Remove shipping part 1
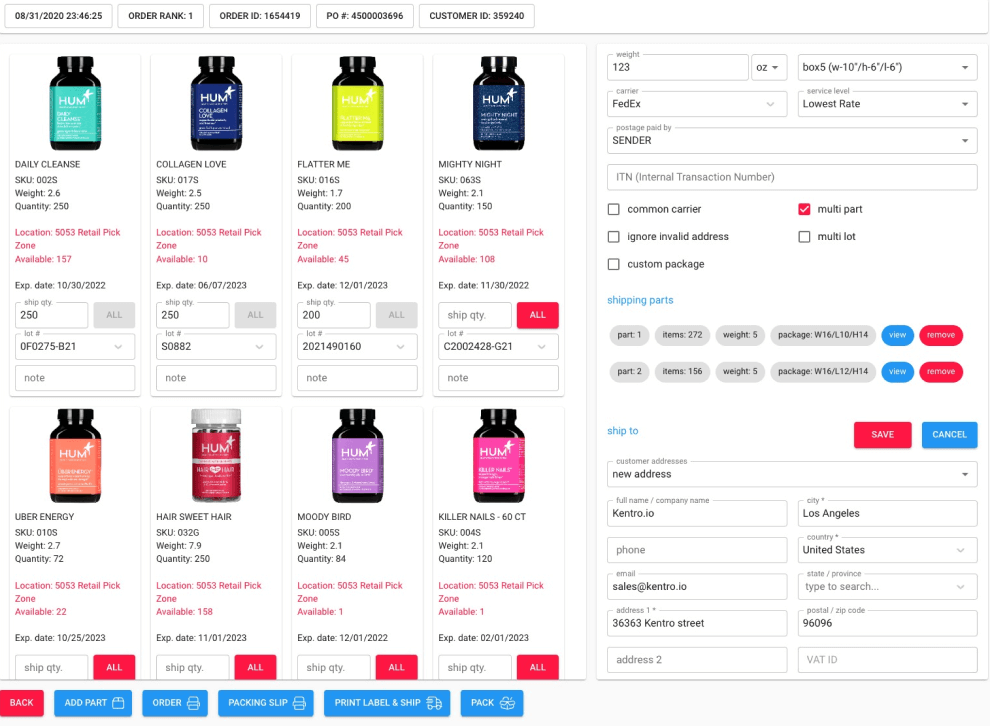The width and height of the screenshot is (990, 726). [941, 335]
